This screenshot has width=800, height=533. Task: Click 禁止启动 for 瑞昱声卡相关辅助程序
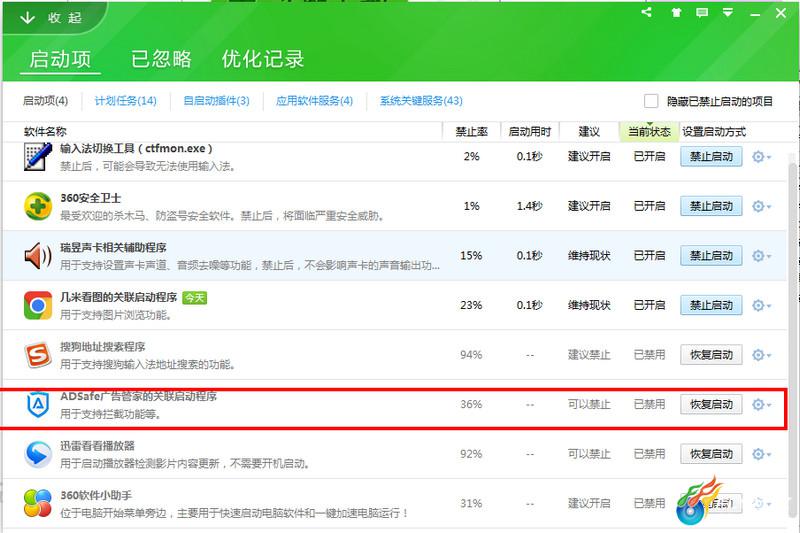[711, 256]
